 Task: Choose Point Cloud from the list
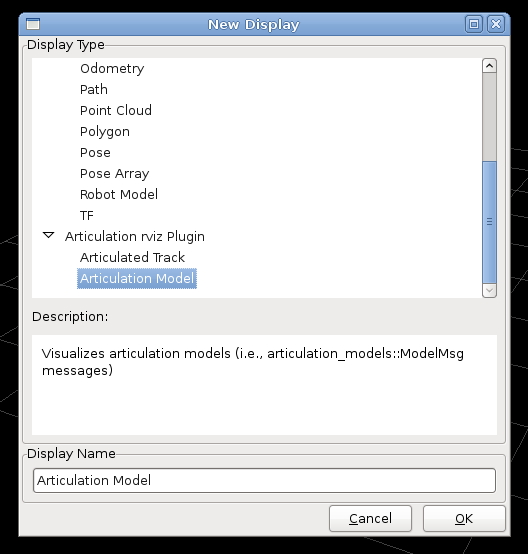116,110
